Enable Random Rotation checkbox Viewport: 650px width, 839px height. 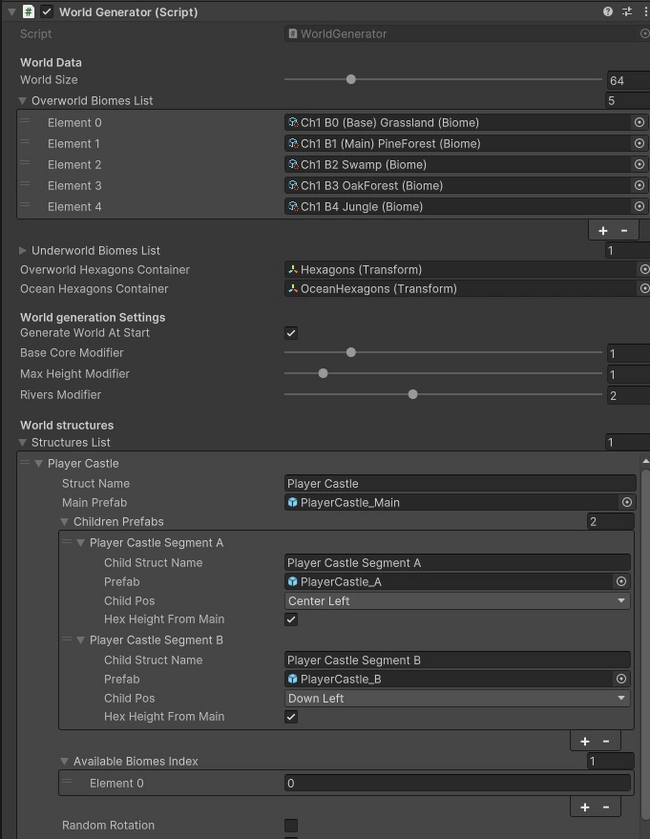(291, 825)
